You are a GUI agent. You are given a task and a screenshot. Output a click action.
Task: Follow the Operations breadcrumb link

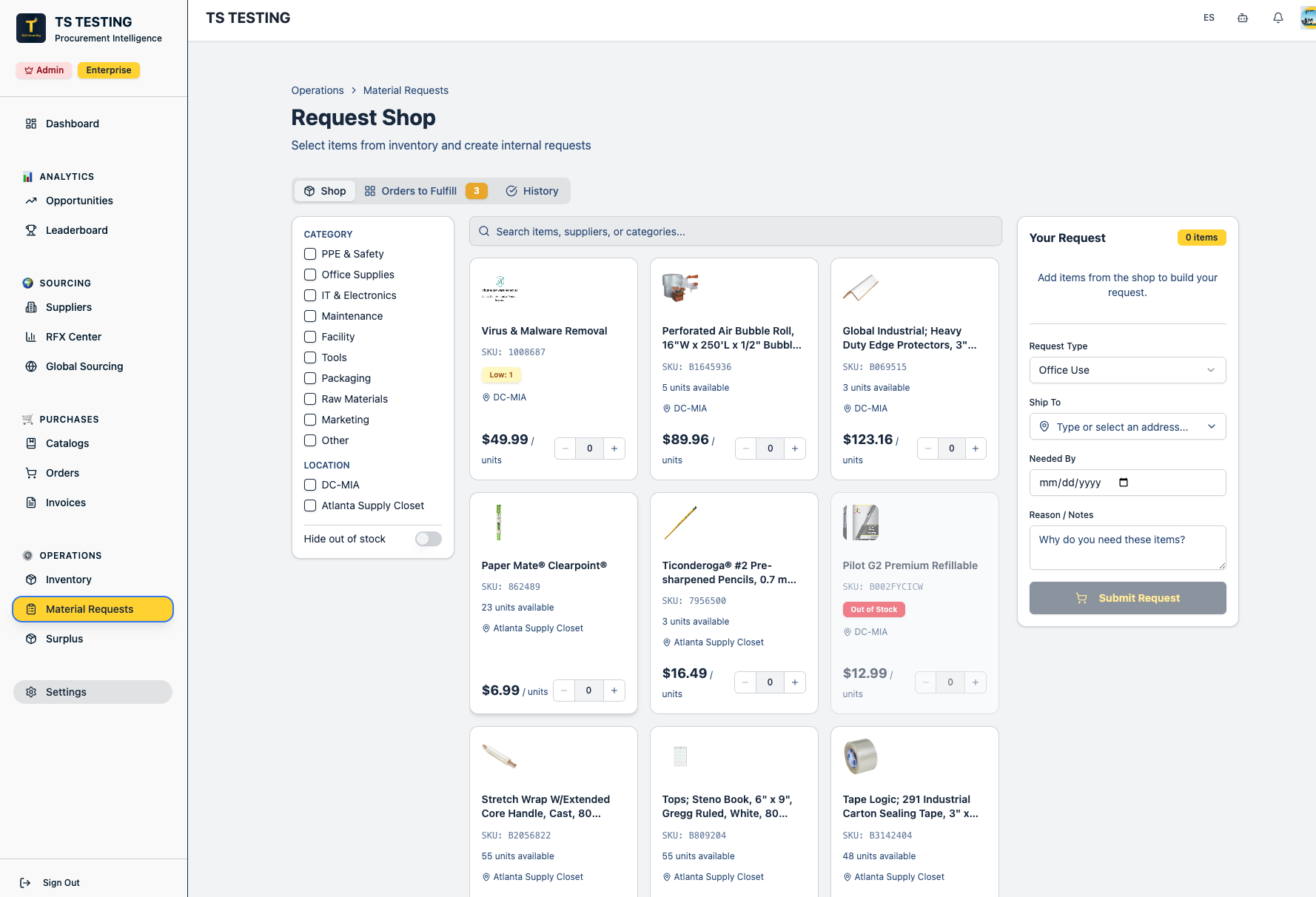pos(318,90)
